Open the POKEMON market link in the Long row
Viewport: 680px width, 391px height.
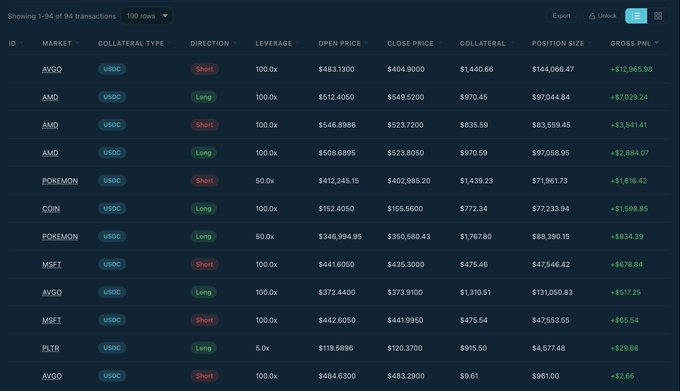60,237
